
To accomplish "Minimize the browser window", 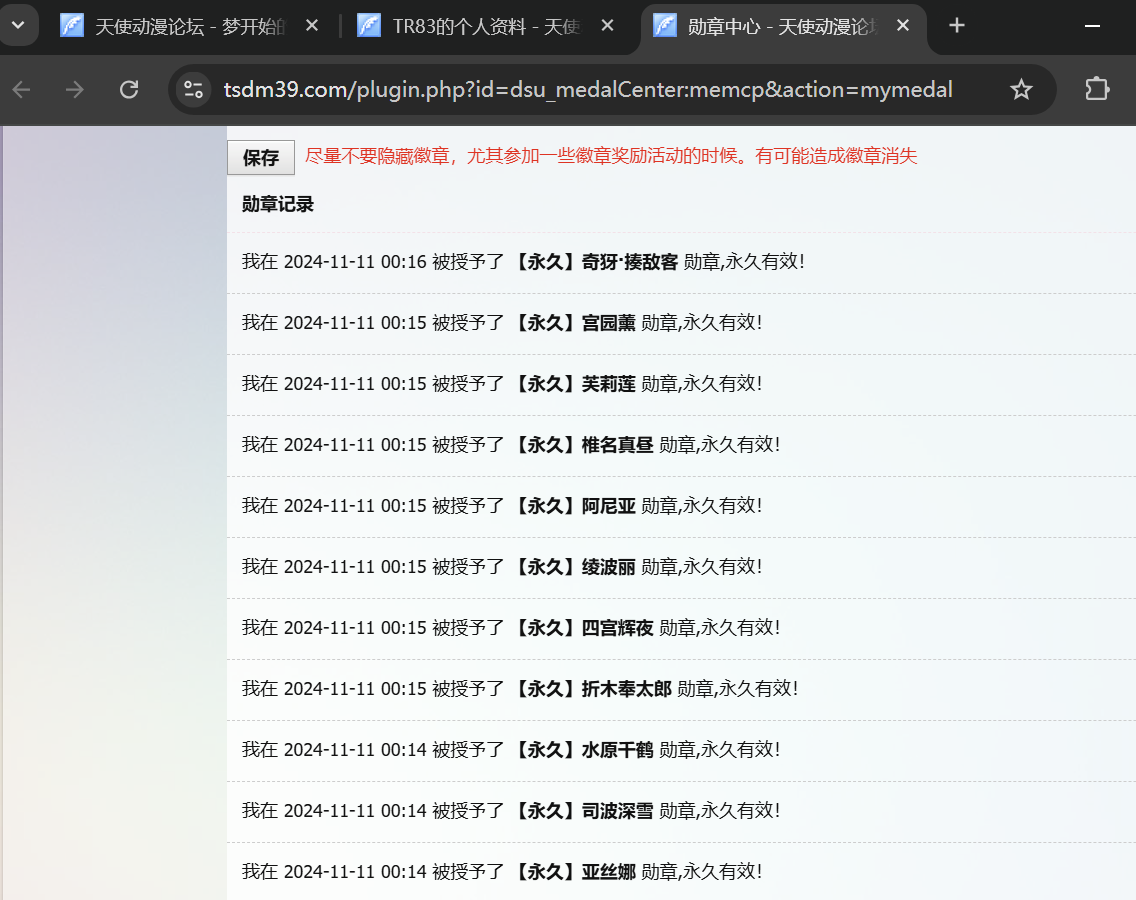I will tap(1091, 26).
